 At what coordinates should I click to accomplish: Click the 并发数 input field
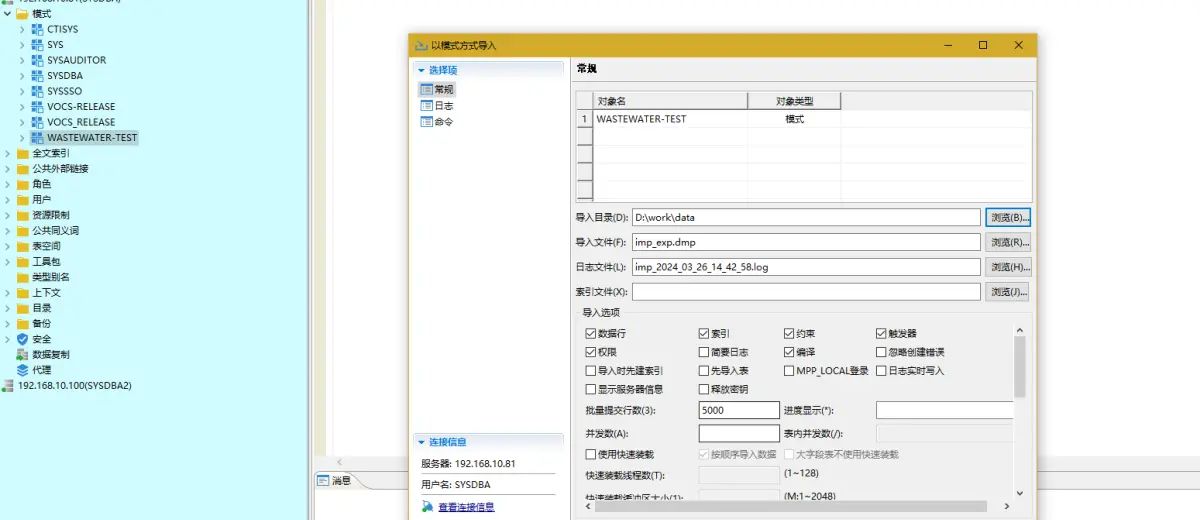point(739,433)
